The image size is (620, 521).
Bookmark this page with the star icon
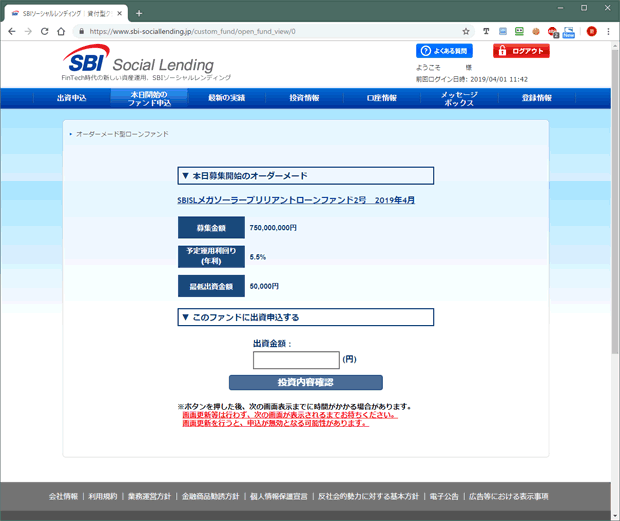pos(466,31)
